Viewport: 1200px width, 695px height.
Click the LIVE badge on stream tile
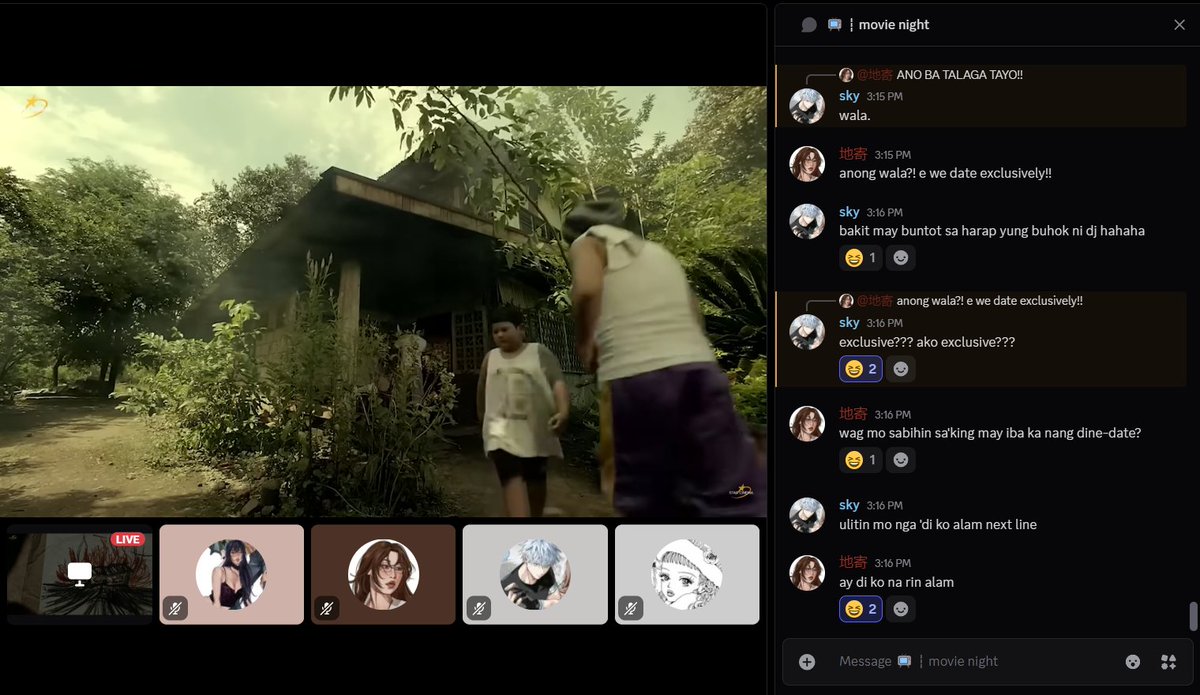(127, 539)
